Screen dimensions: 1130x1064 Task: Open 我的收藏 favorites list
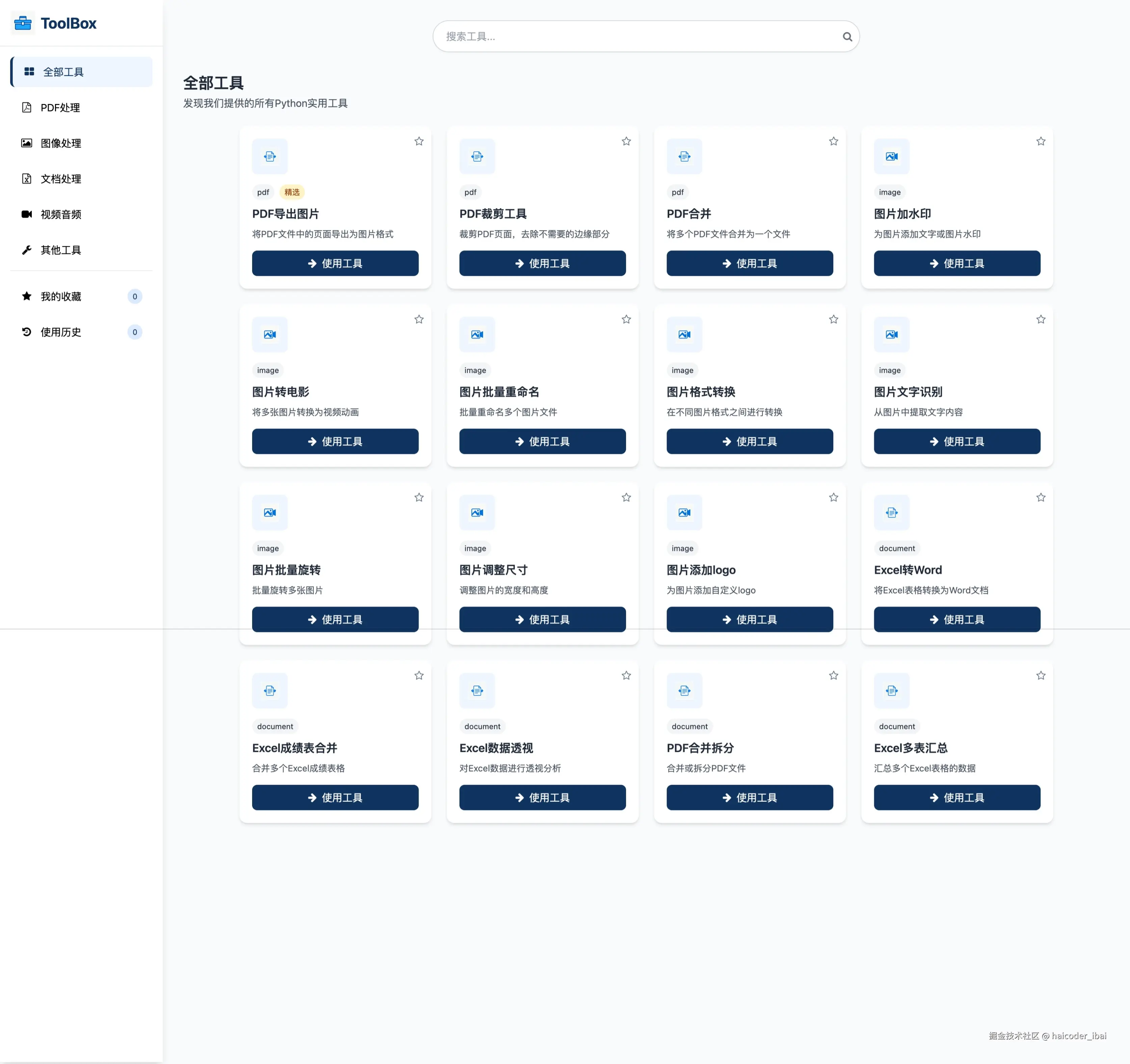[x=60, y=297]
